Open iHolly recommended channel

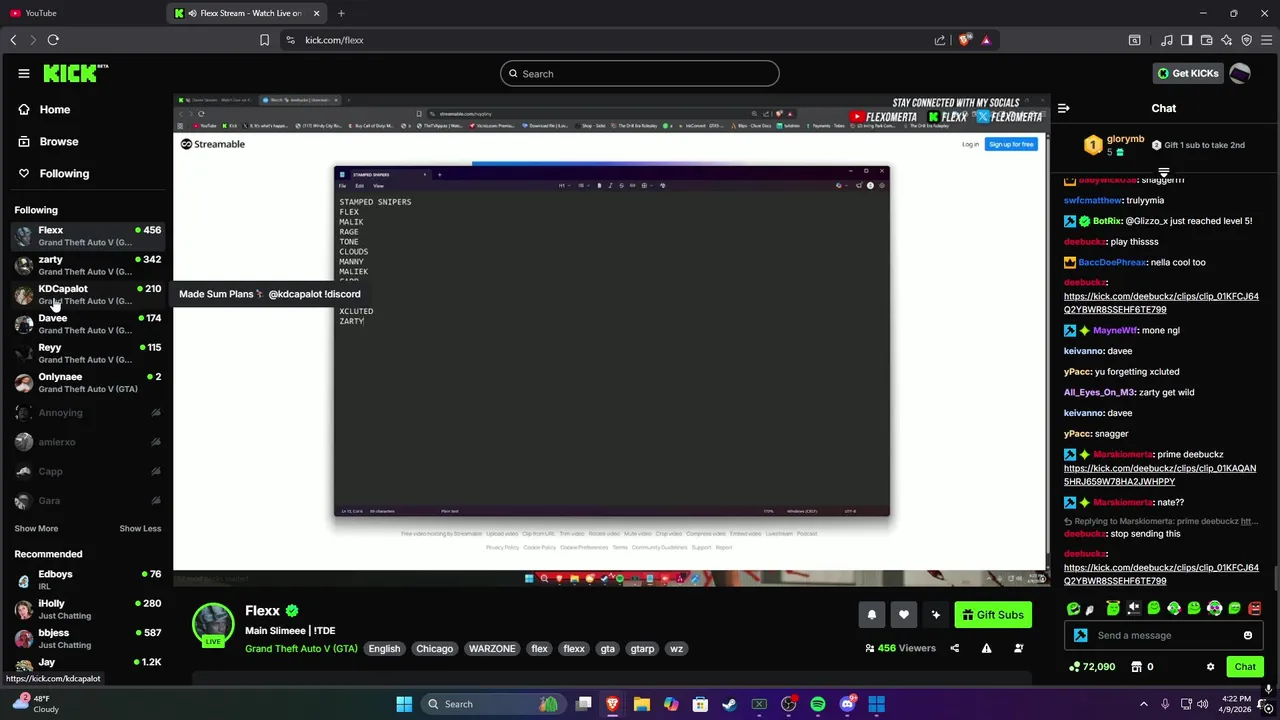(88, 609)
